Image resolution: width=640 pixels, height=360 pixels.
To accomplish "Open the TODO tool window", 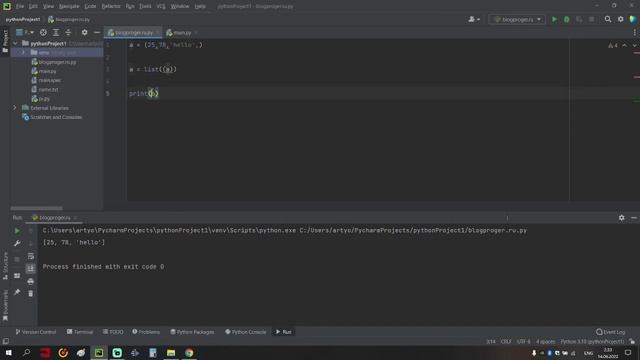I will pos(113,332).
